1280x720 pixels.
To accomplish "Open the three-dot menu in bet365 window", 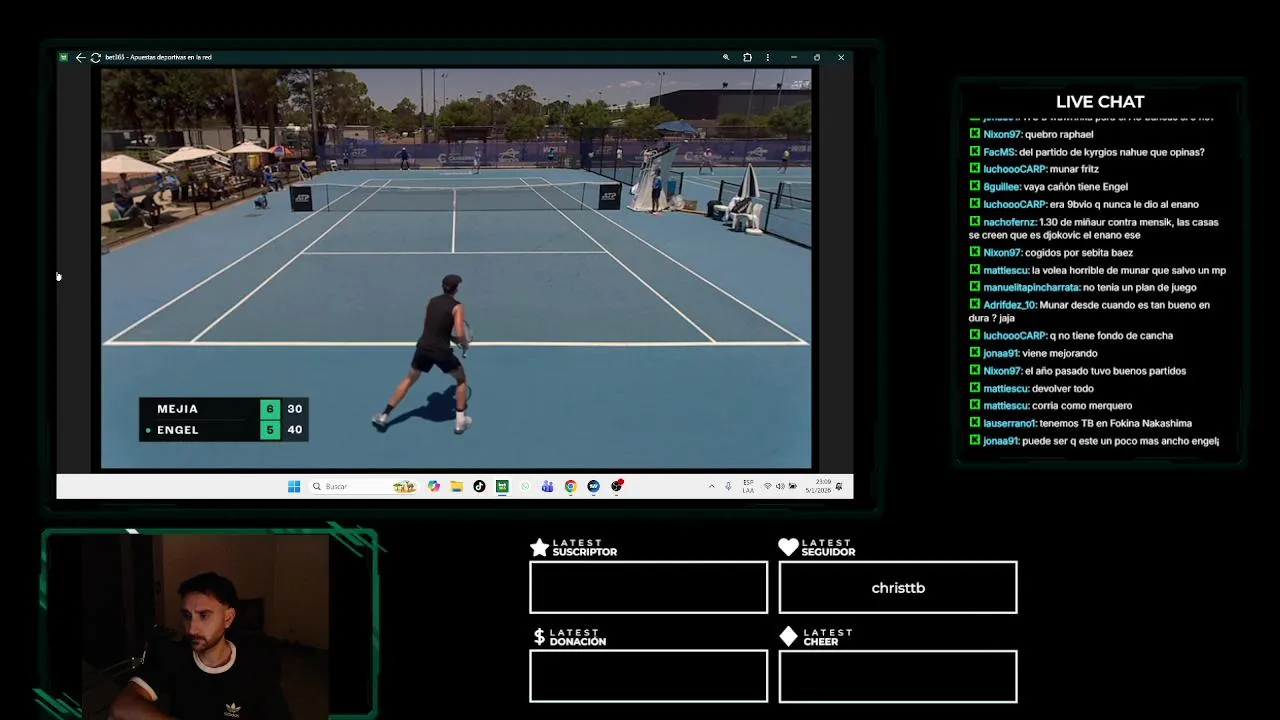I will tap(769, 57).
